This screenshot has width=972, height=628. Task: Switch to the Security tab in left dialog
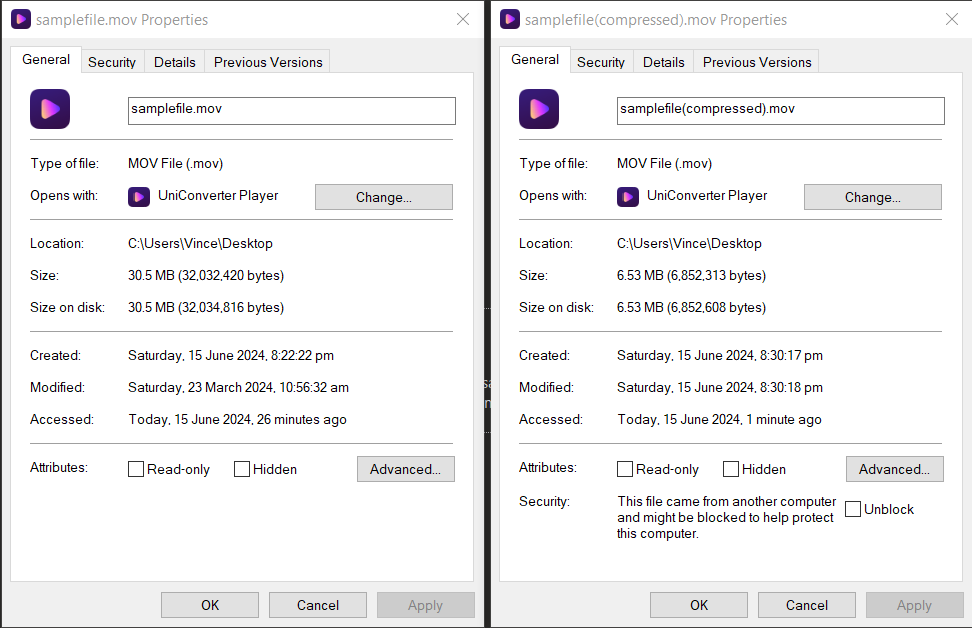(x=112, y=61)
